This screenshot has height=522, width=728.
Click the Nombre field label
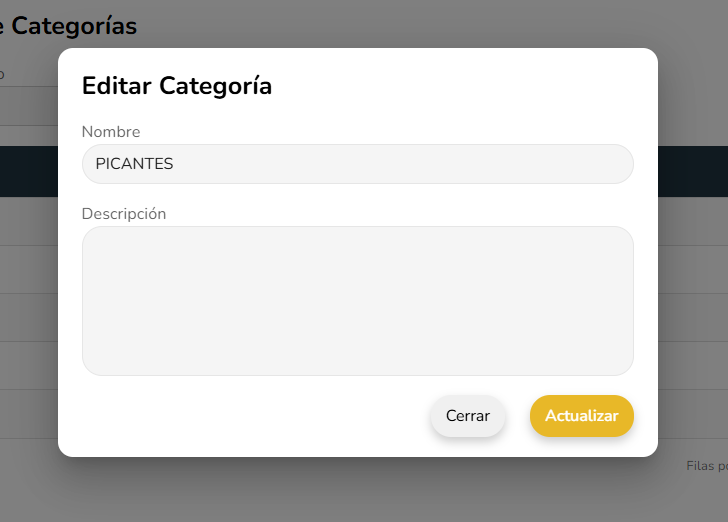tap(111, 132)
